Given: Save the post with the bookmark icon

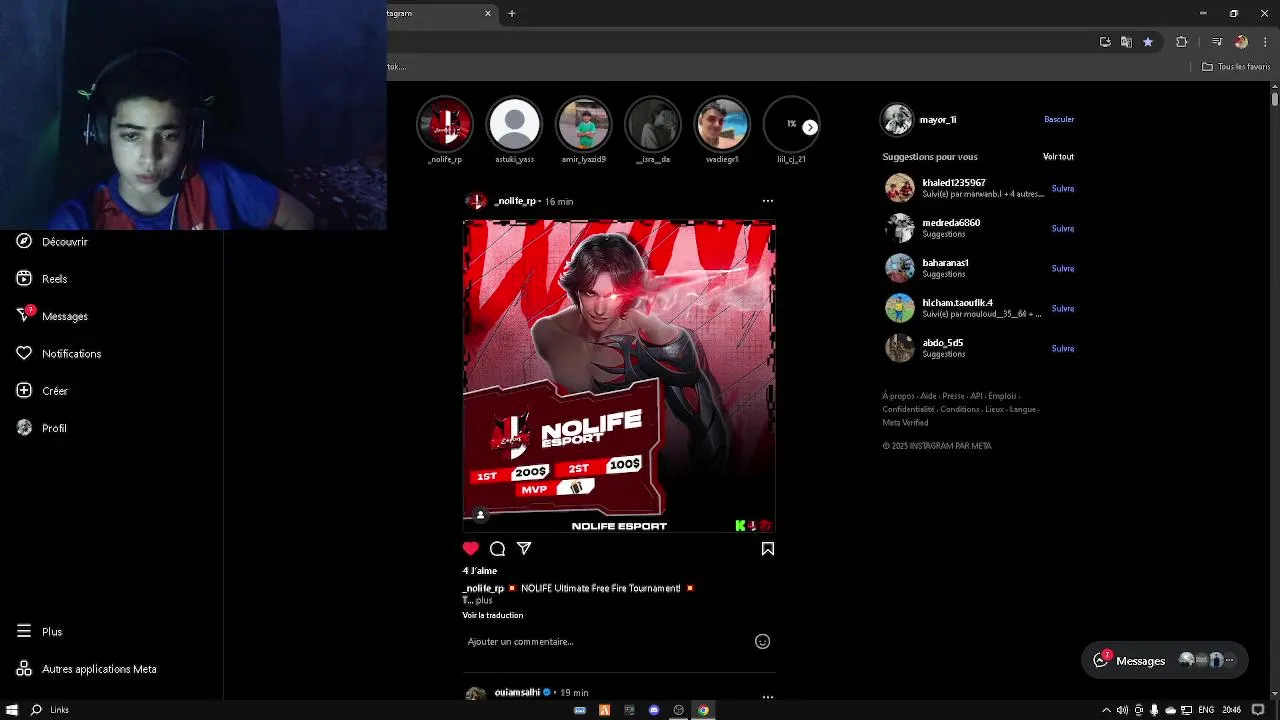Looking at the screenshot, I should point(768,549).
